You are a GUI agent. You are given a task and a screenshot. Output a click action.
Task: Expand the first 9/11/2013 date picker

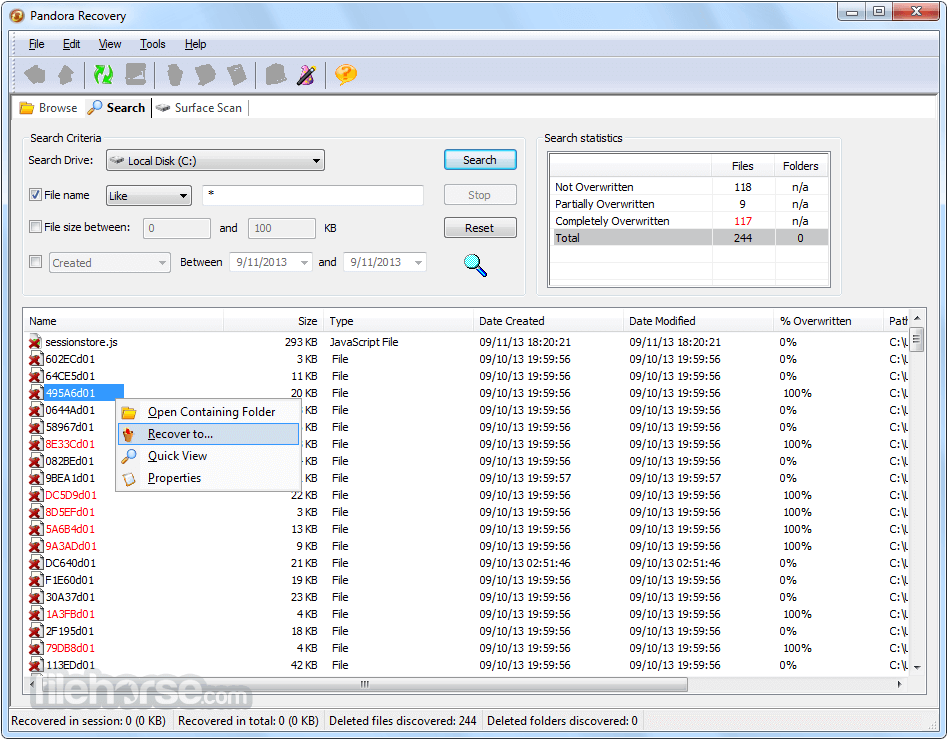[304, 262]
